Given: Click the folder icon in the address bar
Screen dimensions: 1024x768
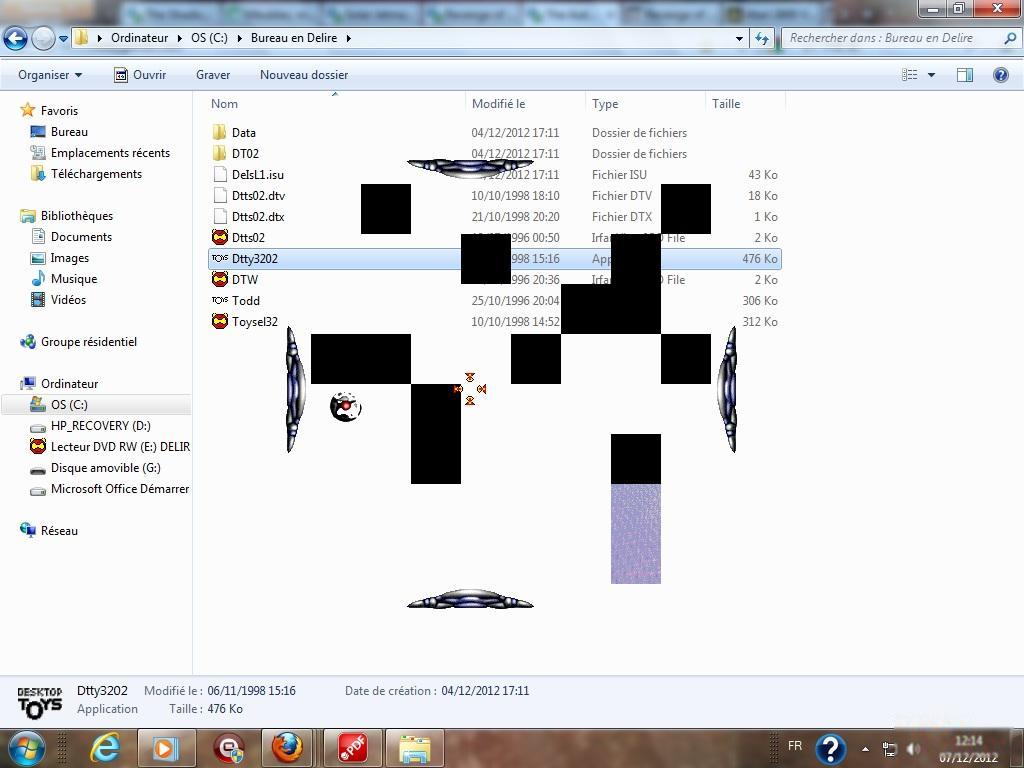Looking at the screenshot, I should click(81, 38).
